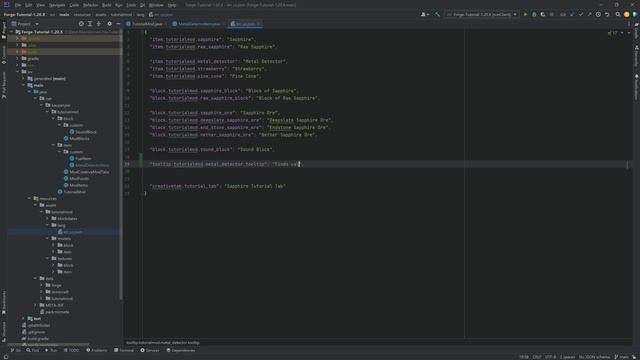640x360 pixels.
Task: Click the Search Everywhere magnifier icon
Action: (x=618, y=14)
